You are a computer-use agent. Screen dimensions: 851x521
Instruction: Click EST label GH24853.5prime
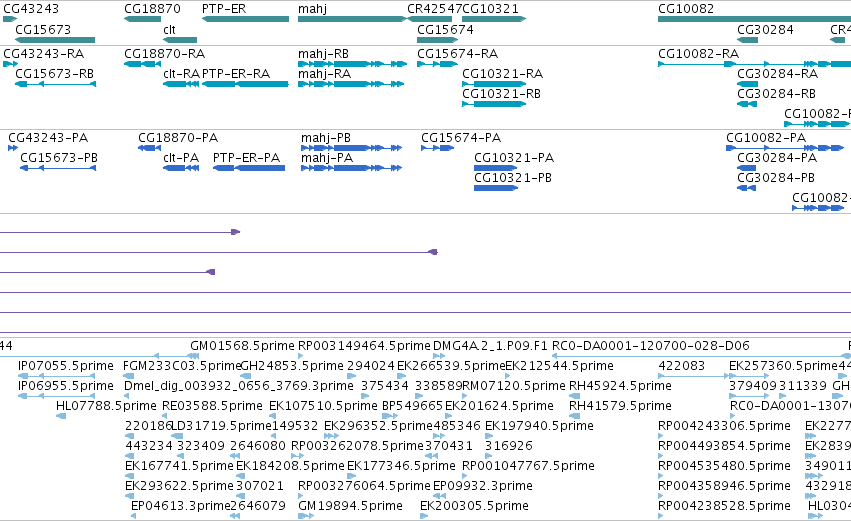coord(292,366)
